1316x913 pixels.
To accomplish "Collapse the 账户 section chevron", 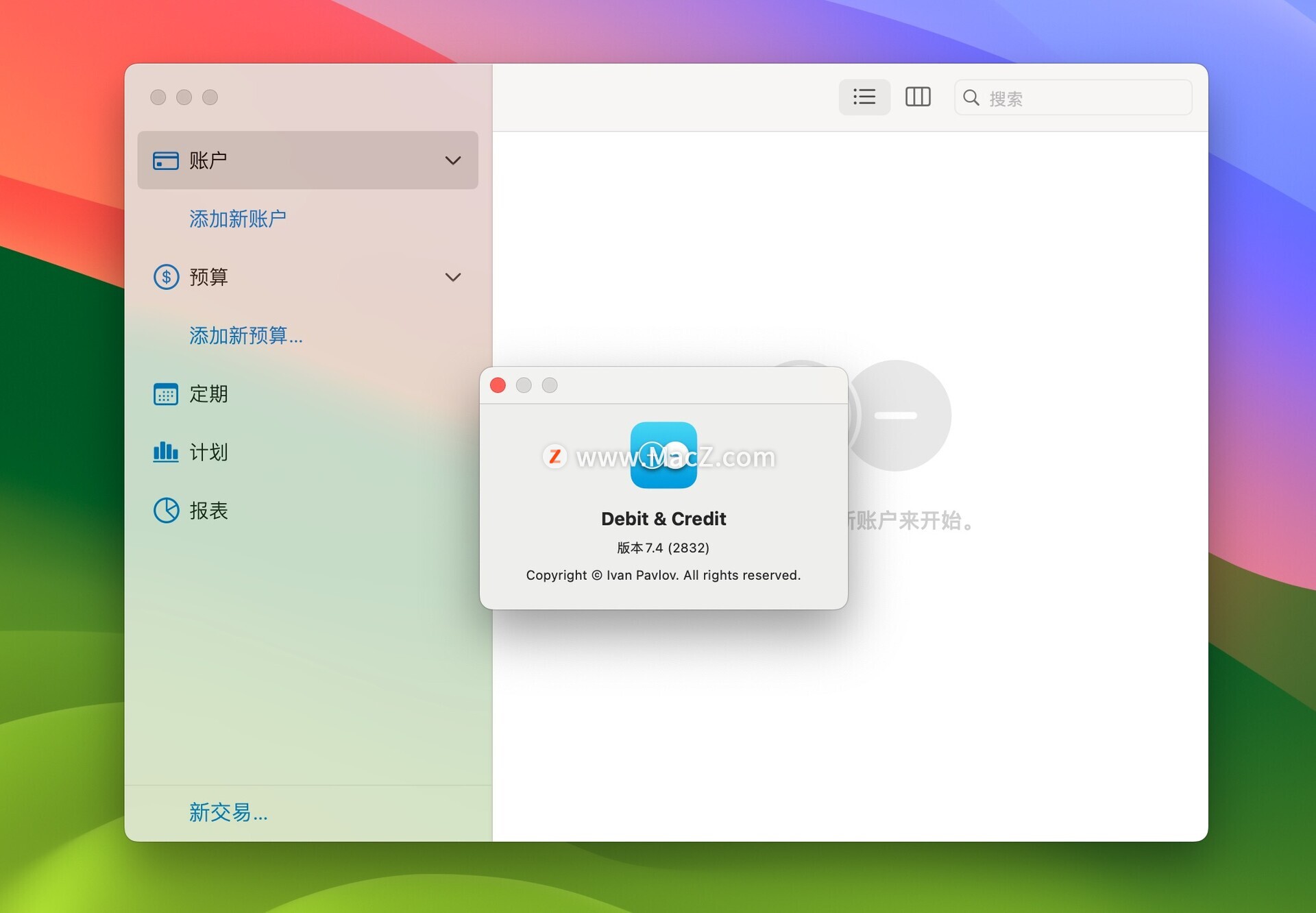I will point(452,160).
